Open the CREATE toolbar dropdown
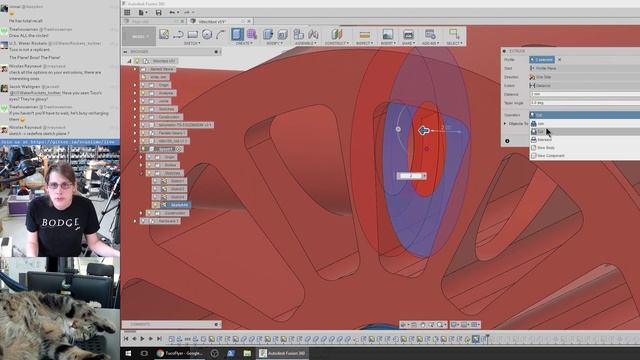The width and height of the screenshot is (640, 360). (x=244, y=43)
